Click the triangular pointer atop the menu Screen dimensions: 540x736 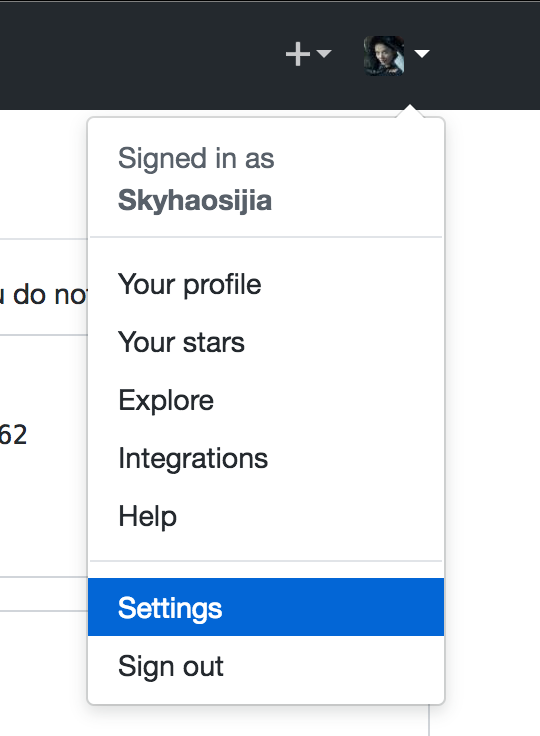410,111
